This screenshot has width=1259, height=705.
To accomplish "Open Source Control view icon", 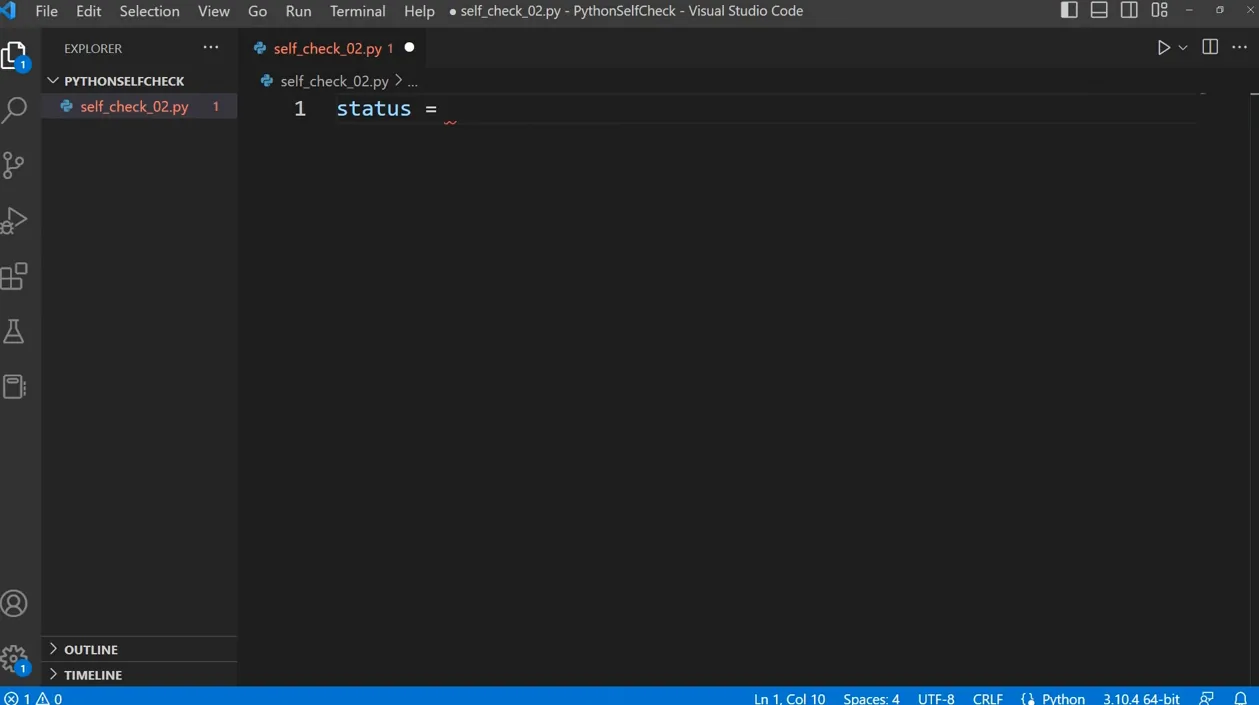I will (14, 165).
